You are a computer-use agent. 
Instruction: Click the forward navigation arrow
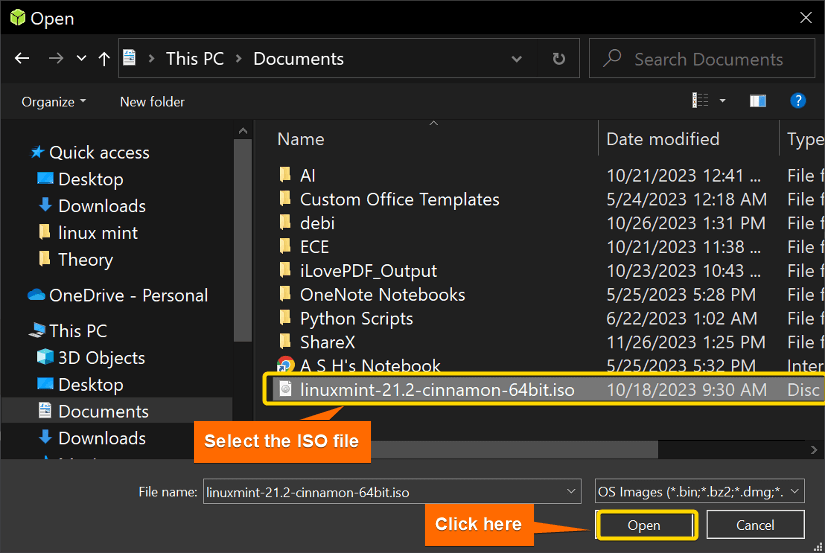point(55,58)
